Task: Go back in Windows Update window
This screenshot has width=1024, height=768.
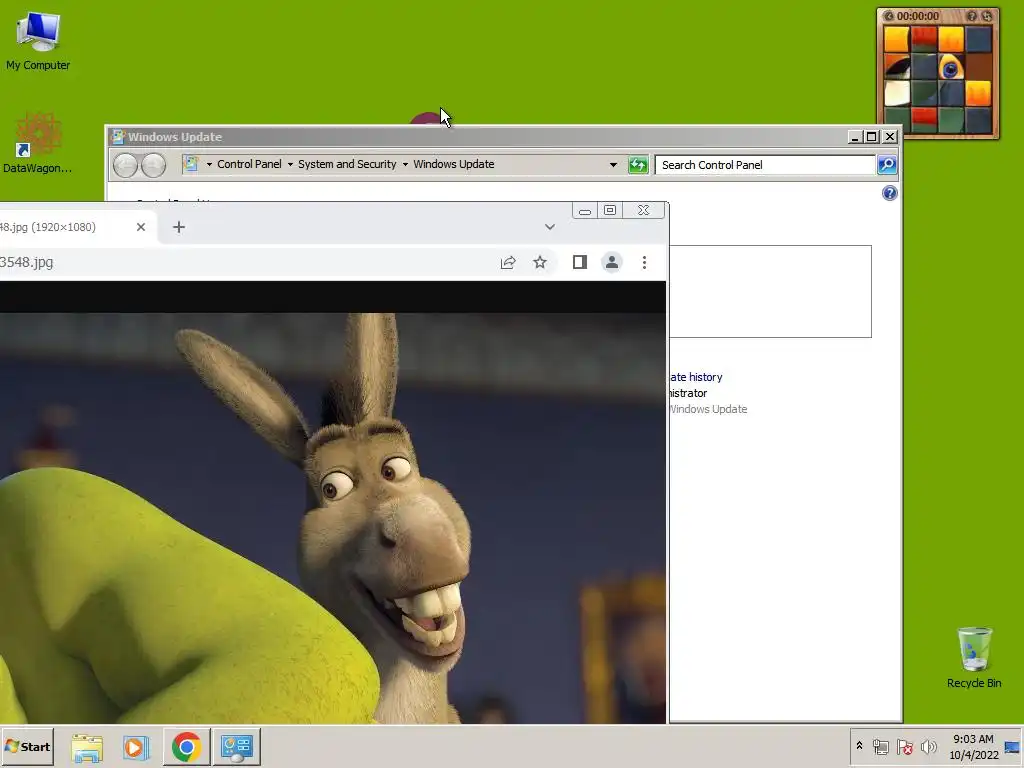Action: [125, 165]
